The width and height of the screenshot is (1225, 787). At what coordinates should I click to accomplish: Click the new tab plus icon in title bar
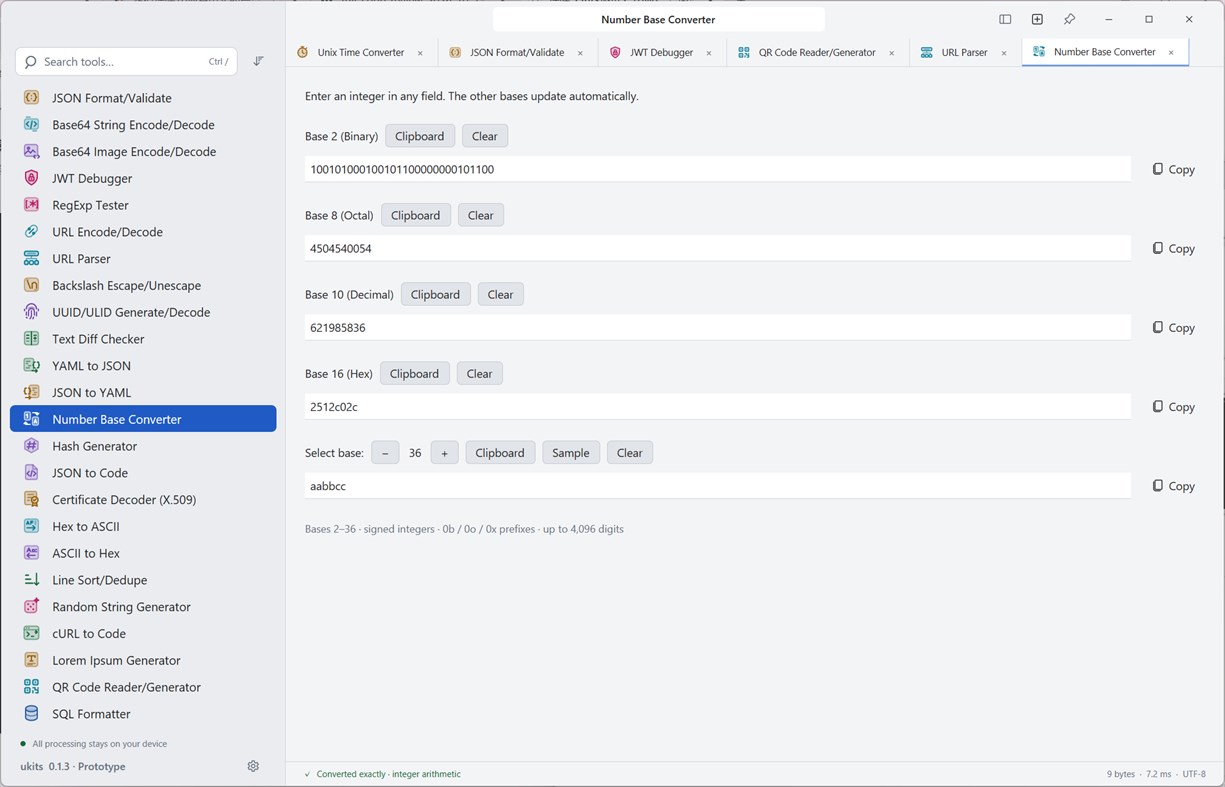(x=1037, y=19)
